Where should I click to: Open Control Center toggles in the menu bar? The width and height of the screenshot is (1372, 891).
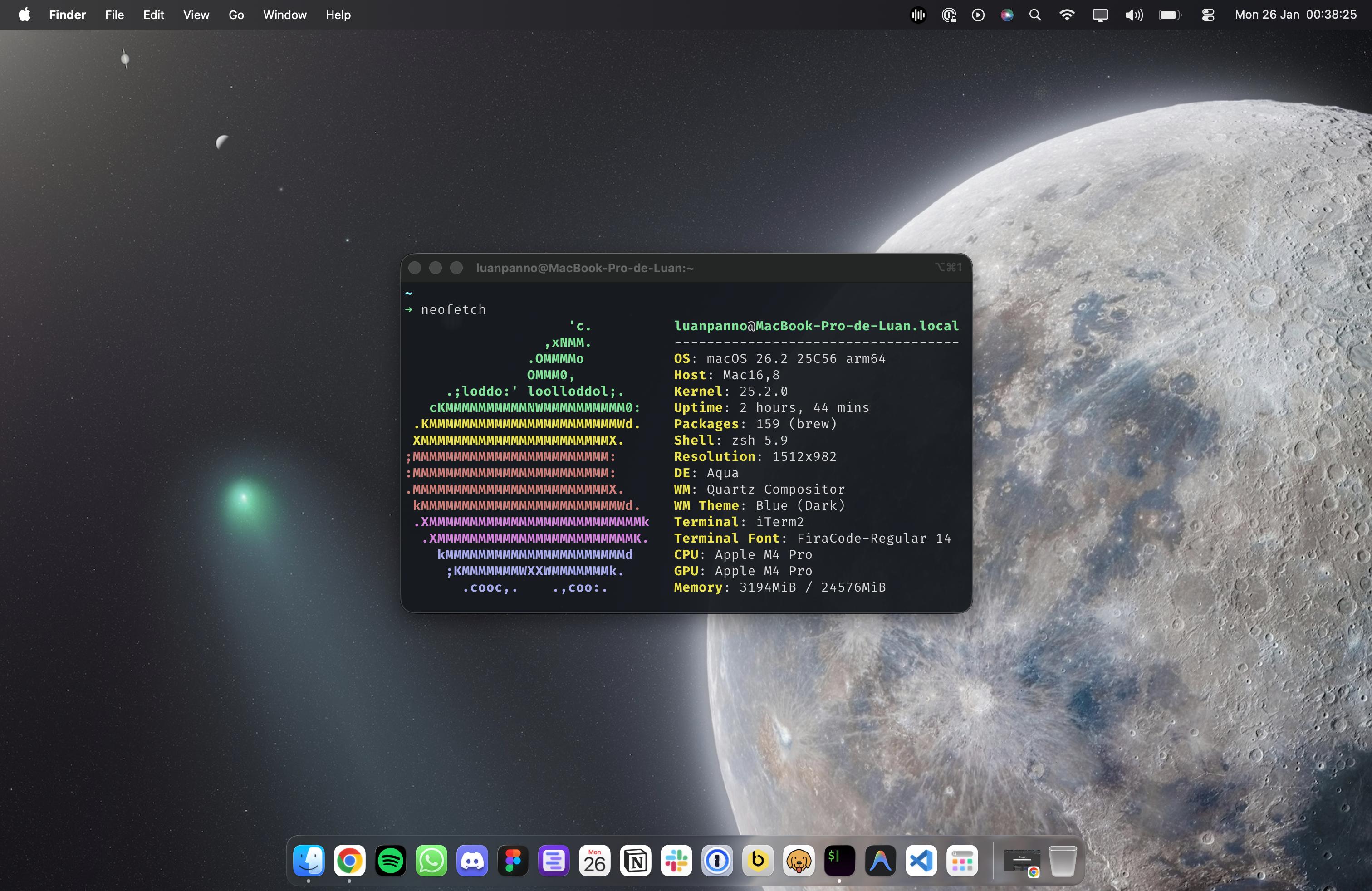(1208, 15)
